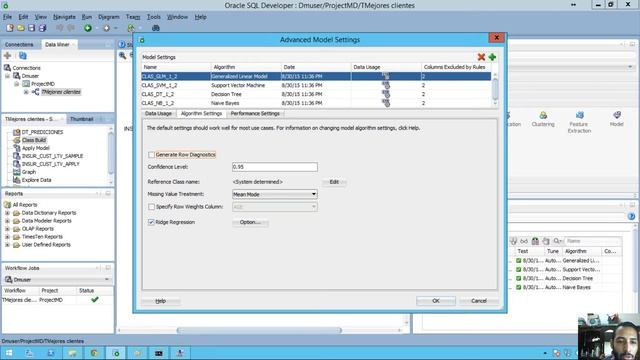This screenshot has height=360, width=640.
Task: Open the File menu
Action: point(7,17)
